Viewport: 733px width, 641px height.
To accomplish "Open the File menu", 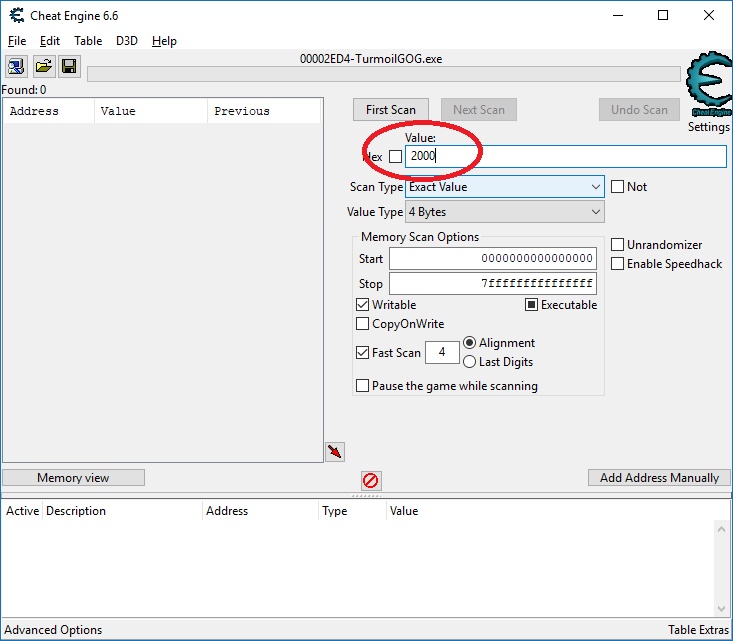I will click(17, 41).
